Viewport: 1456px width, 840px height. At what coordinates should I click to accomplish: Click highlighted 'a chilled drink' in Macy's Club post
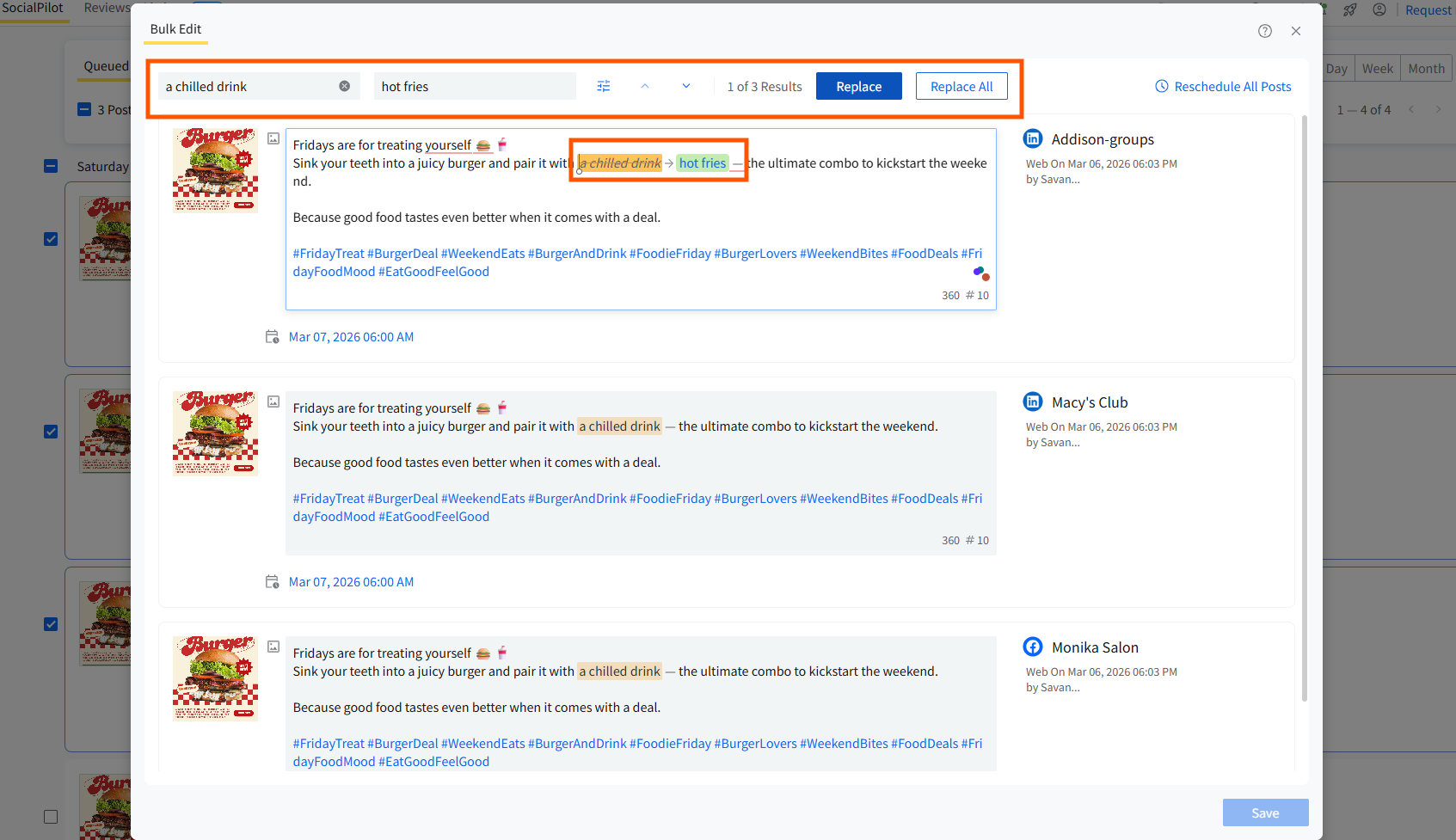pyautogui.click(x=619, y=426)
